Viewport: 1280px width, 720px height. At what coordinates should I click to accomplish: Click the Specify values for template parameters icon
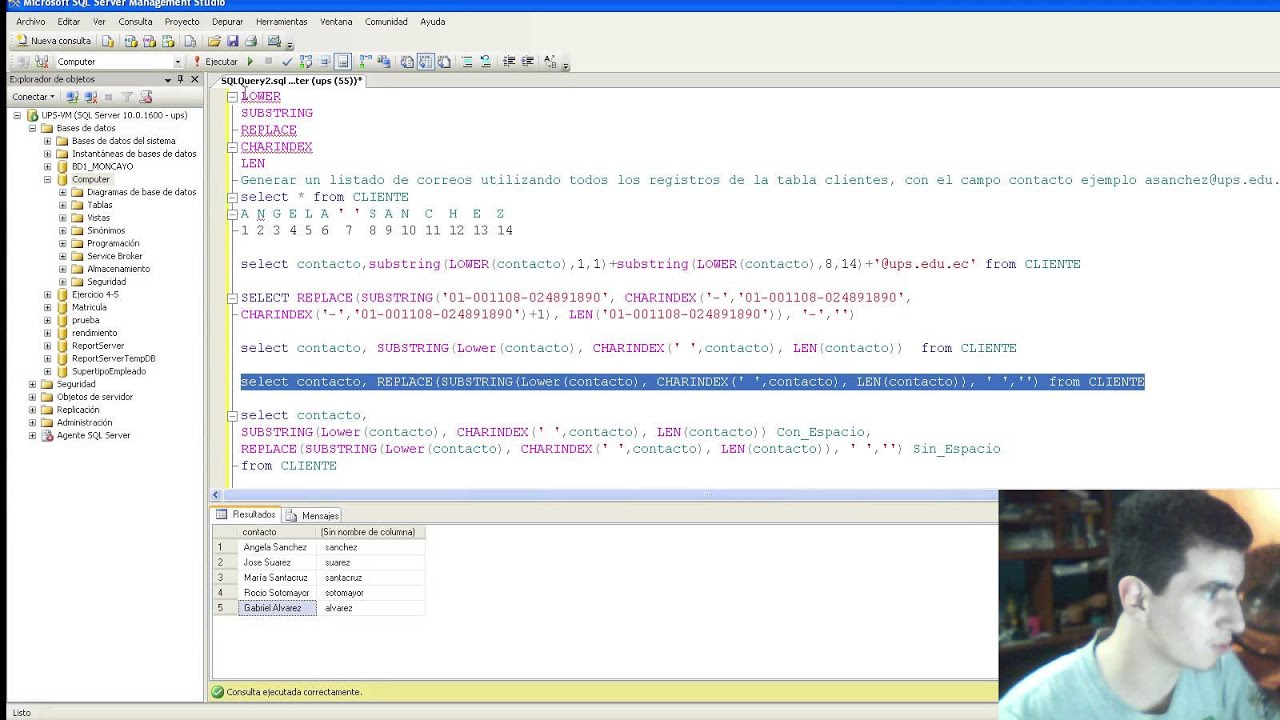tap(549, 61)
